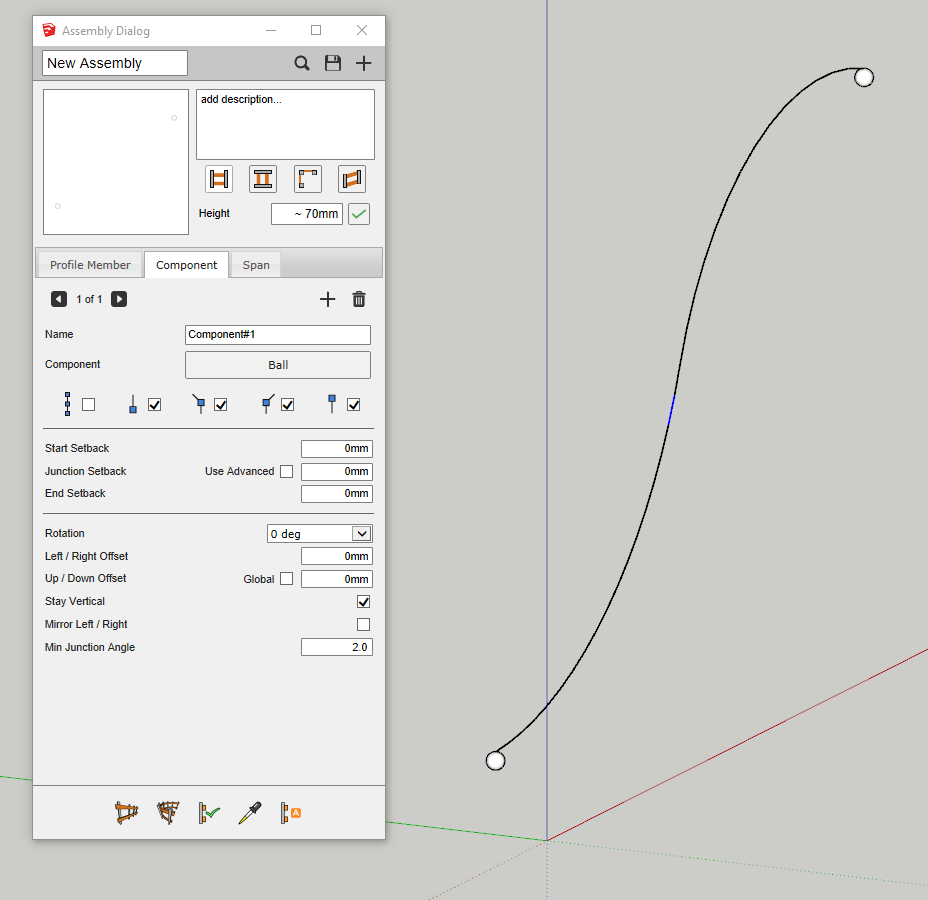Image resolution: width=928 pixels, height=900 pixels.
Task: Click the upper endpoint circle of the curve
Action: click(864, 78)
